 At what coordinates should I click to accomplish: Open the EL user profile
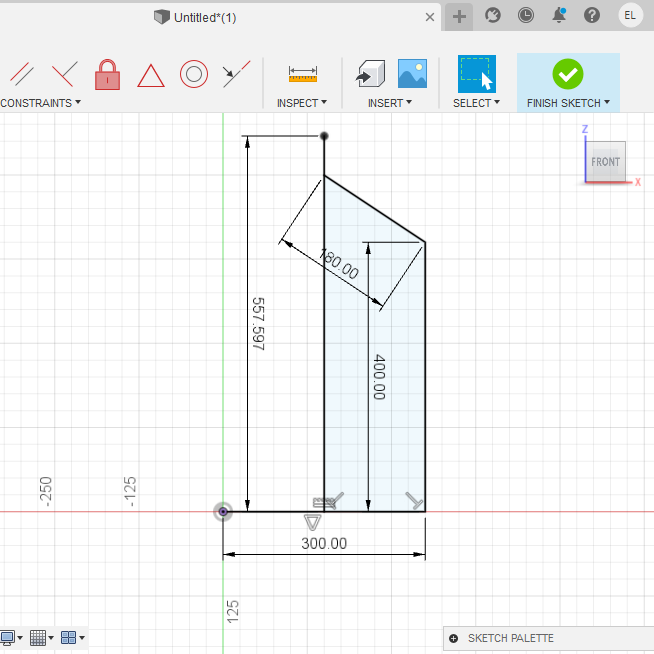tap(630, 16)
